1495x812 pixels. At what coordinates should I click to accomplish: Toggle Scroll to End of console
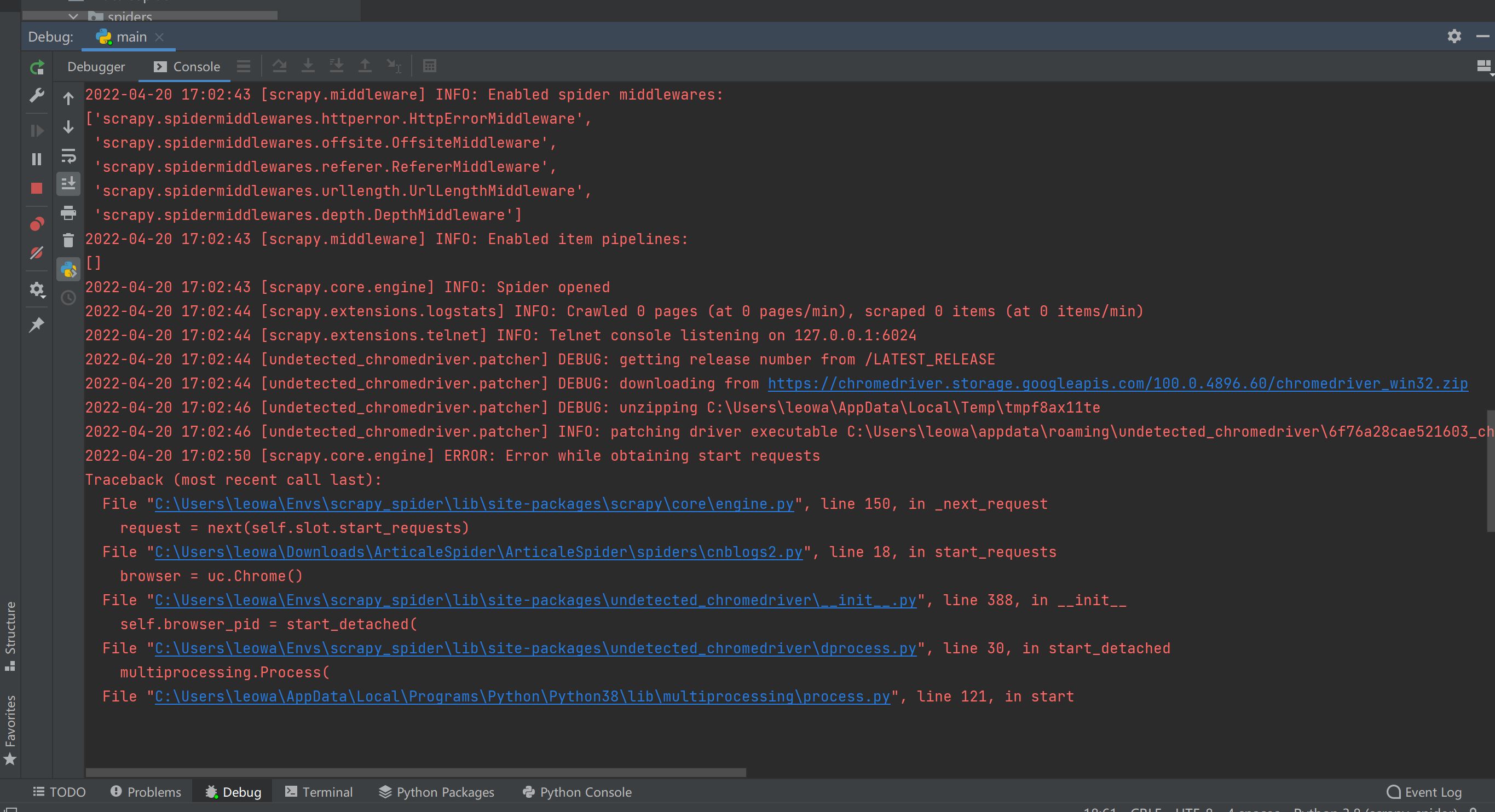pos(68,184)
